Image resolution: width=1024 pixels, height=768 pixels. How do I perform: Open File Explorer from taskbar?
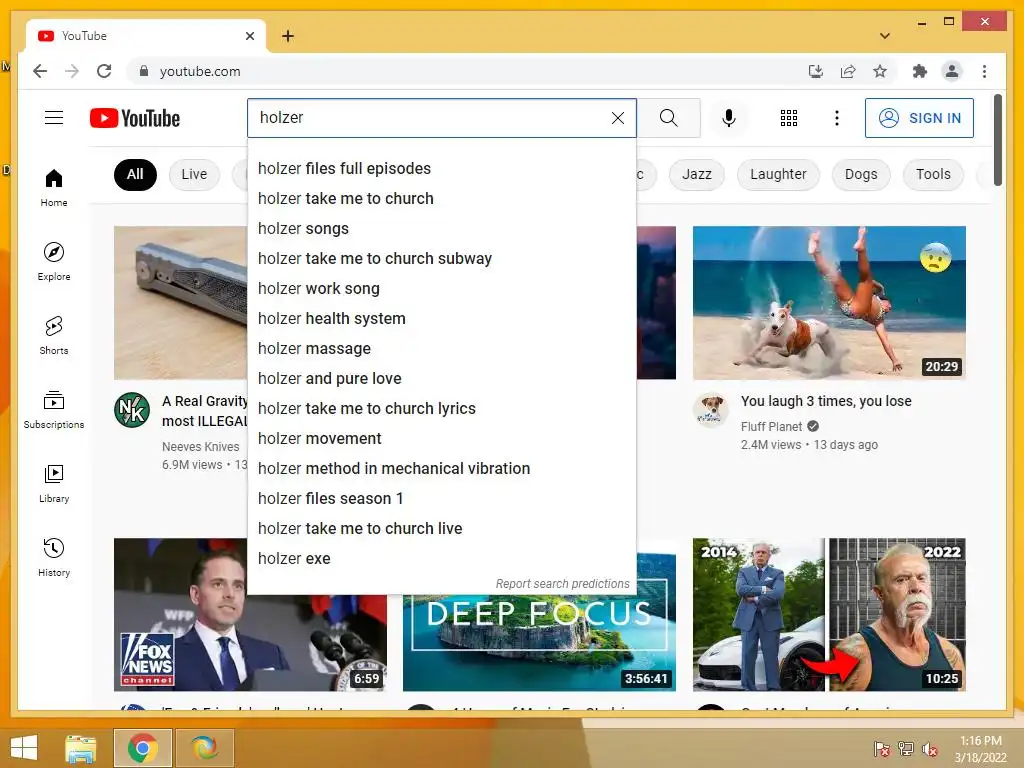(81, 748)
